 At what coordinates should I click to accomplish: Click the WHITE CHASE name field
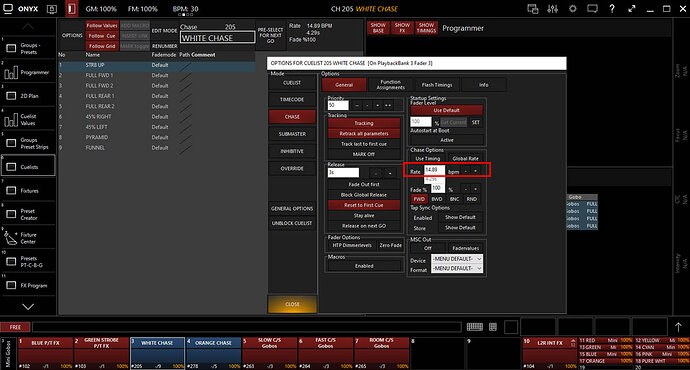tap(217, 38)
